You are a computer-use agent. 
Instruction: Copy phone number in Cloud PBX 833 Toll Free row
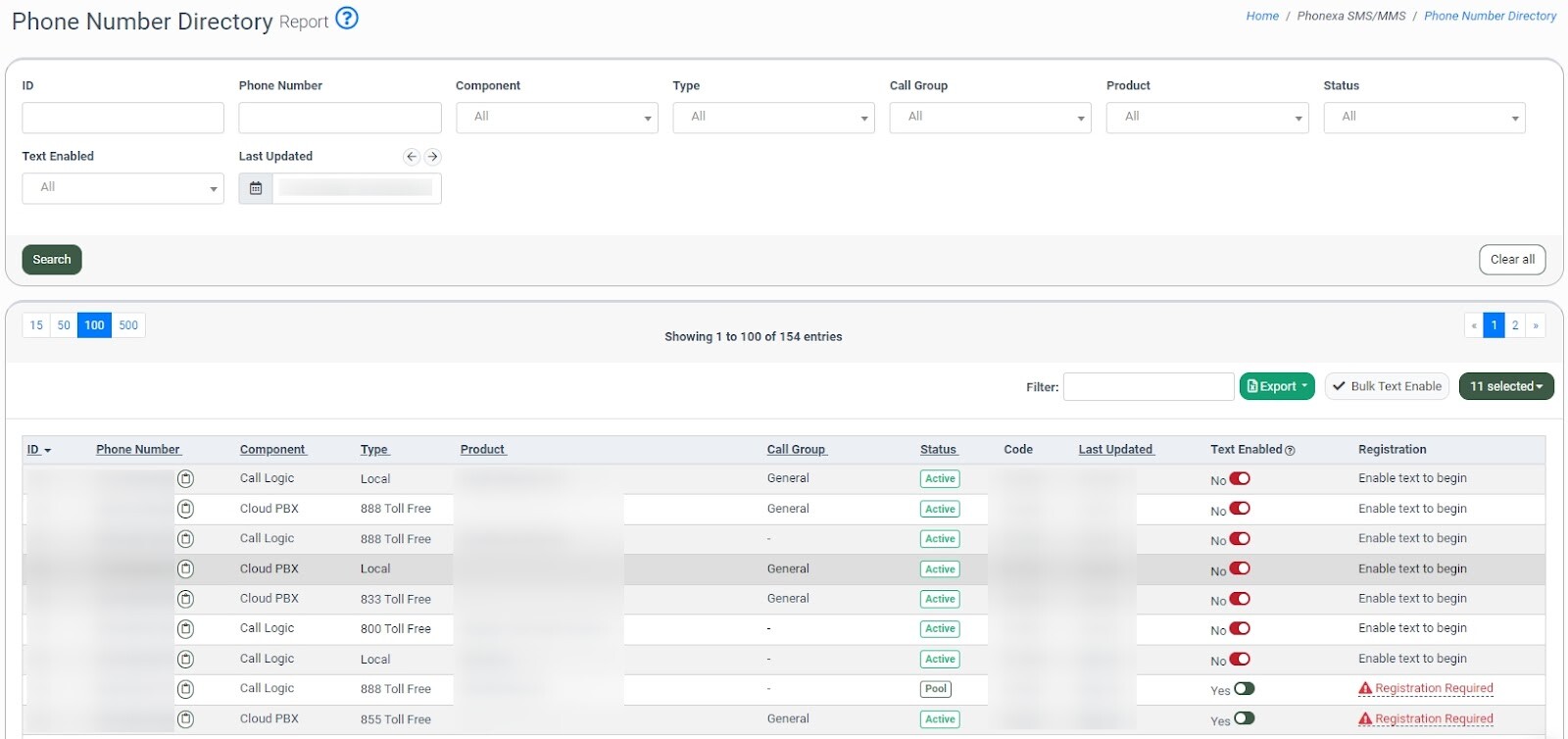tap(185, 599)
